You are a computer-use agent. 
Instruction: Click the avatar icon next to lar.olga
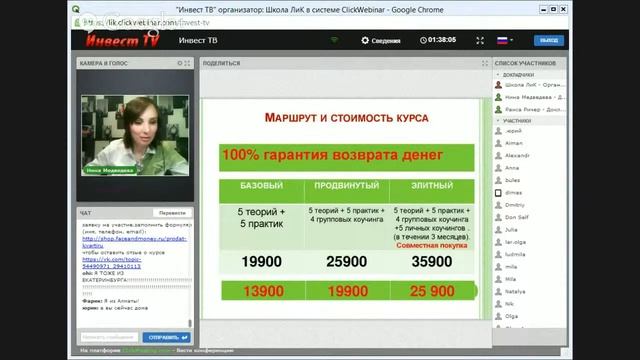[x=498, y=242]
